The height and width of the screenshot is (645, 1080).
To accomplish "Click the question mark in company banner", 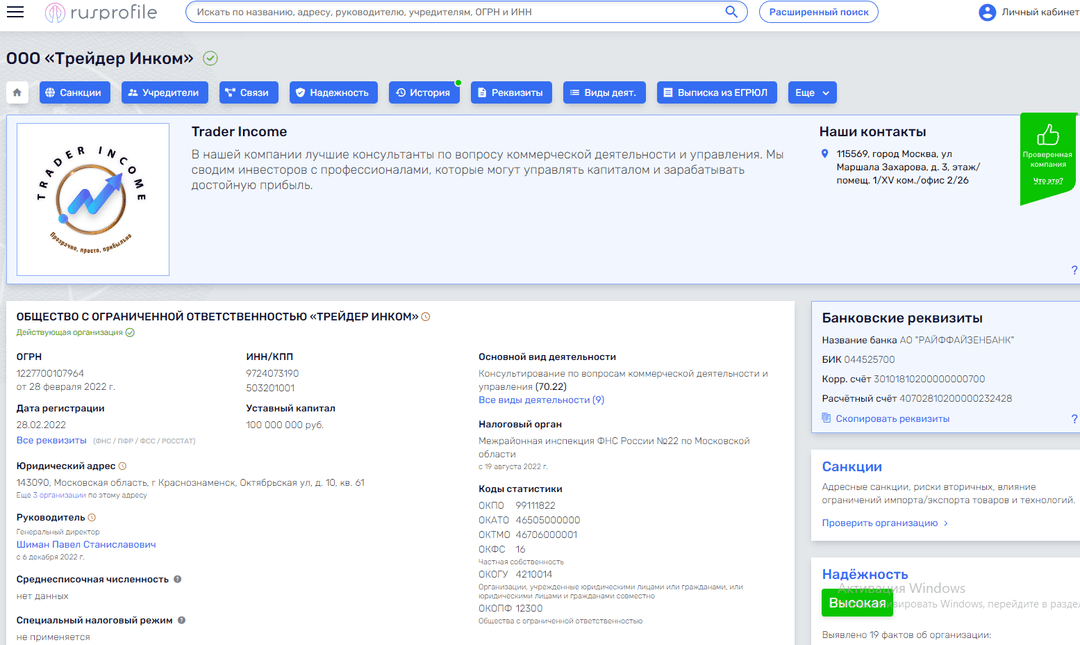I will point(1074,270).
